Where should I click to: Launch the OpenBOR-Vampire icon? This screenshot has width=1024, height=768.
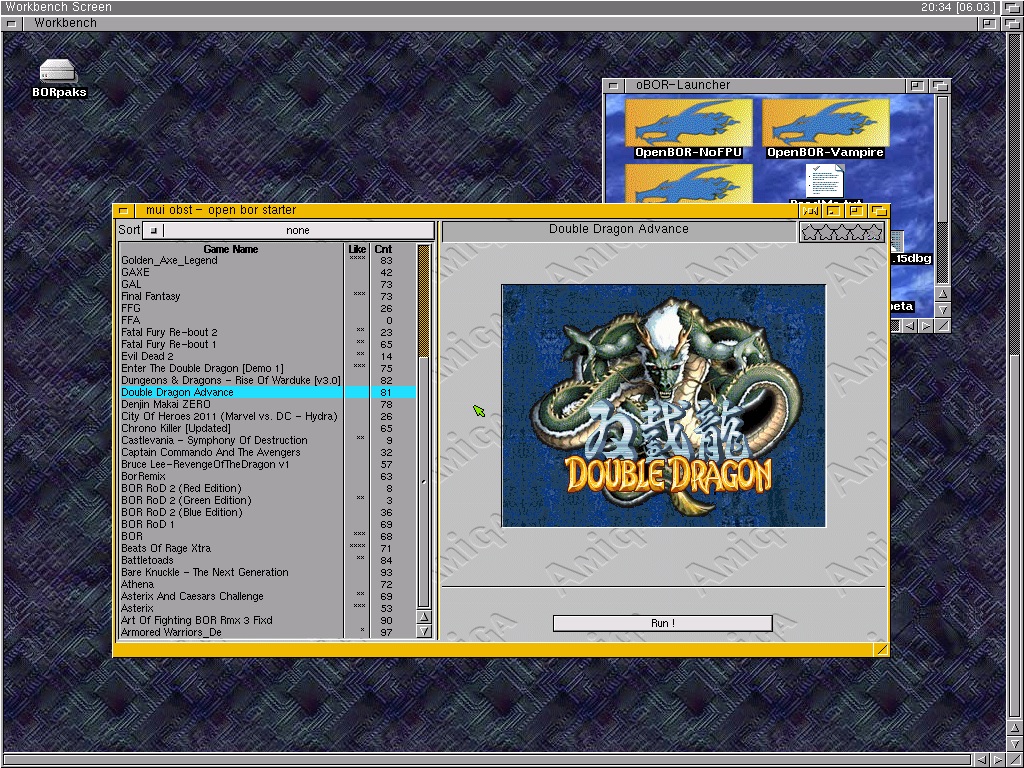point(825,127)
